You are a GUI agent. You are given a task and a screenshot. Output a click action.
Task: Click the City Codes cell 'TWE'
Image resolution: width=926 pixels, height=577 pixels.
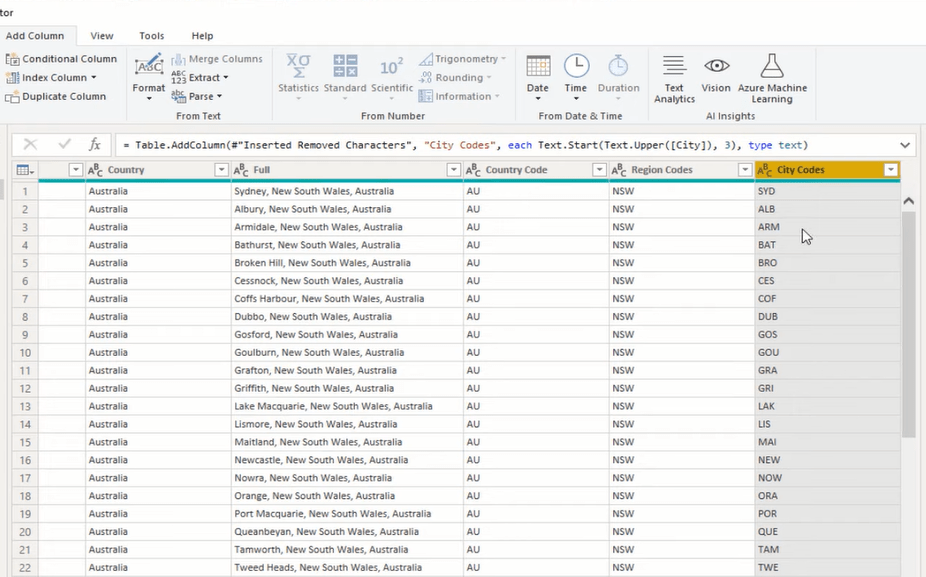827,568
